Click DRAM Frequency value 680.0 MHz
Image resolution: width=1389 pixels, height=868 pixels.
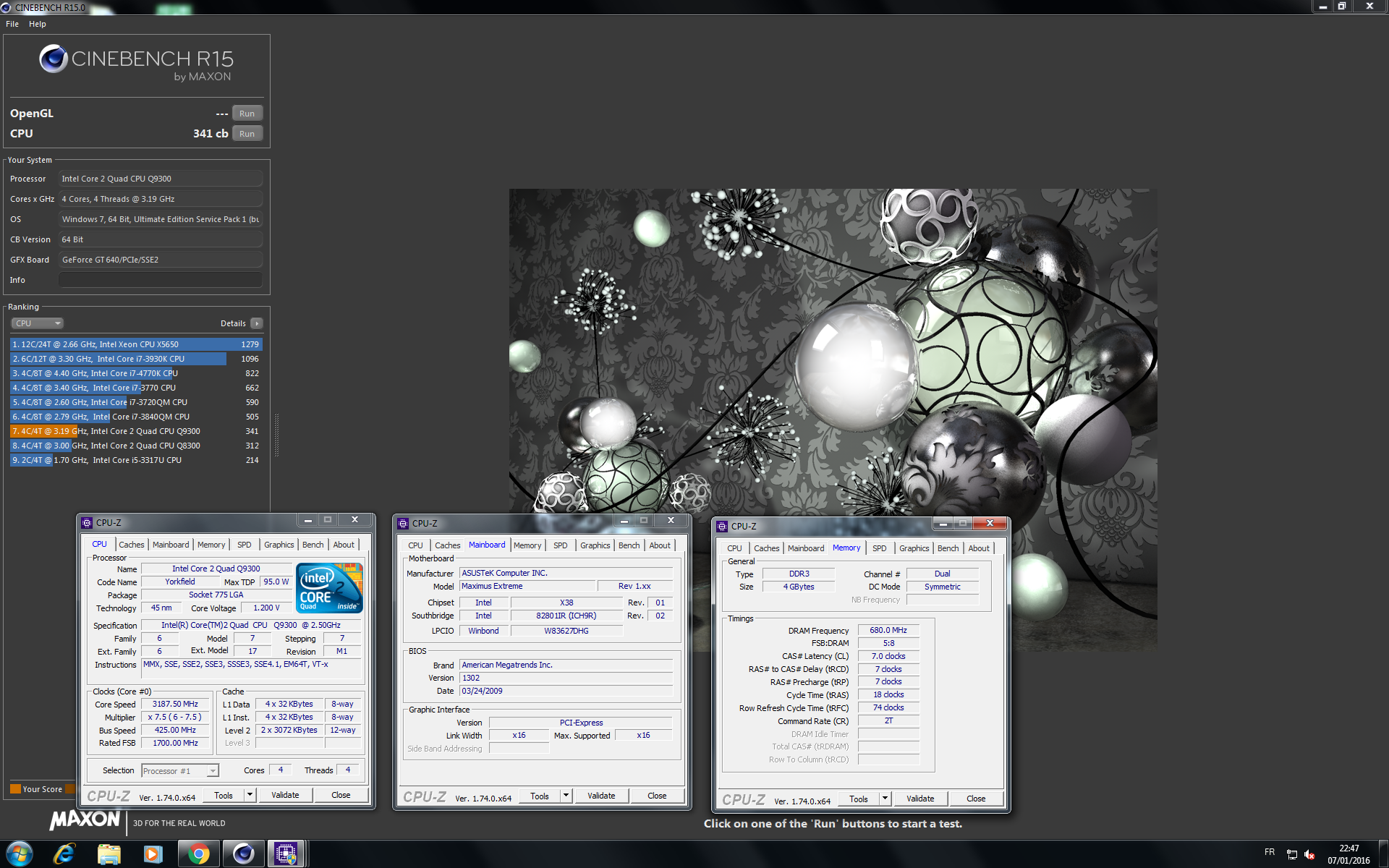(x=888, y=630)
